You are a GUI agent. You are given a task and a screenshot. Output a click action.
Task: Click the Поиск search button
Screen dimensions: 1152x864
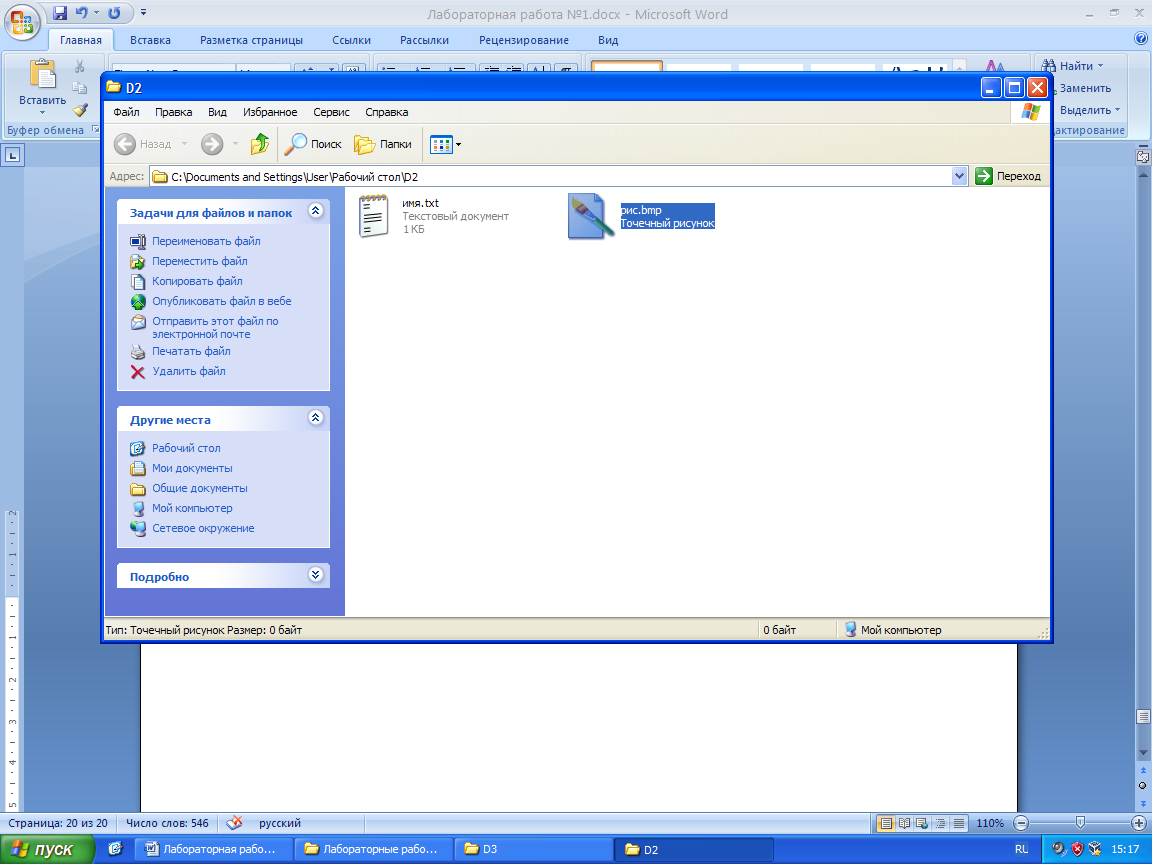(314, 144)
